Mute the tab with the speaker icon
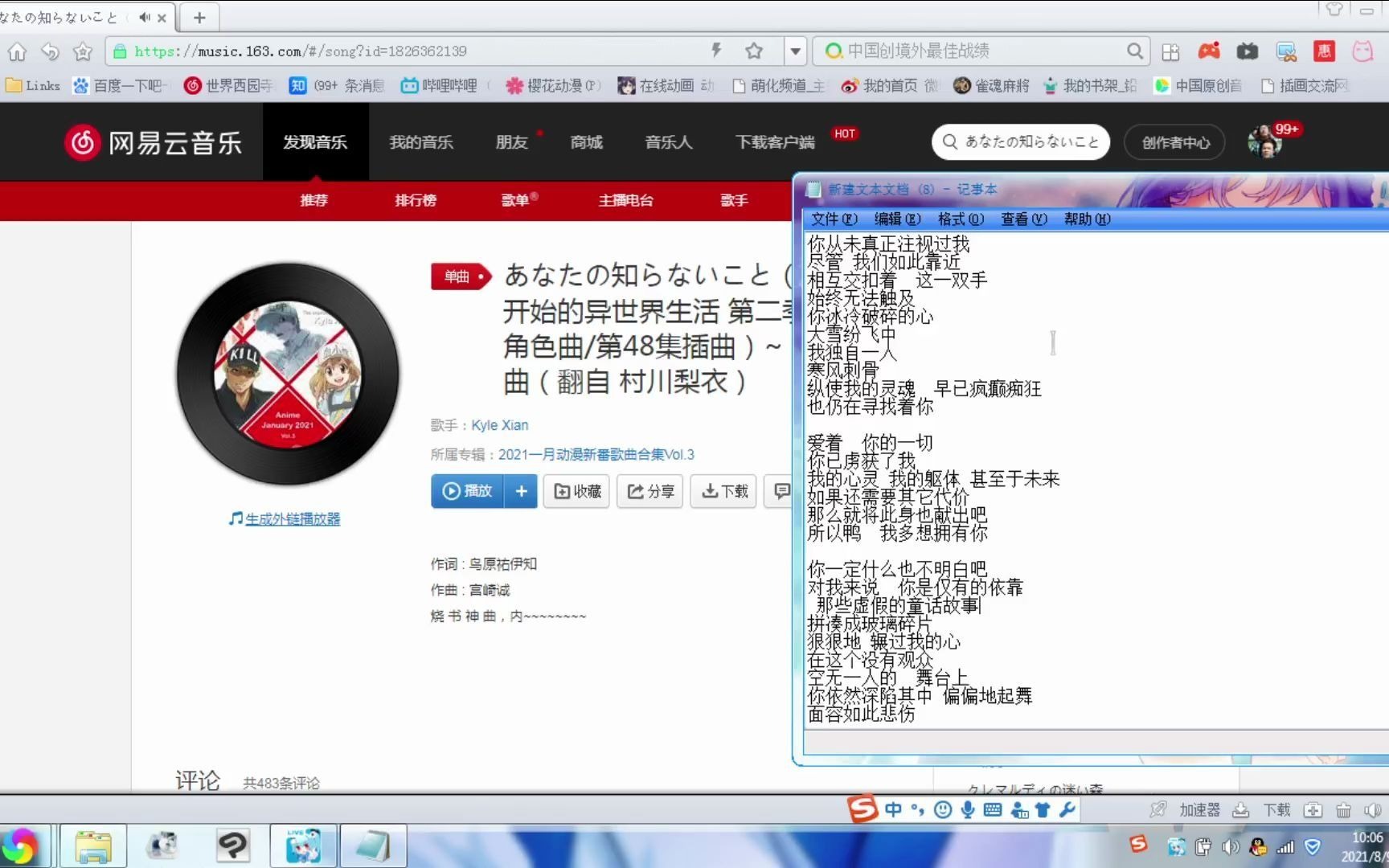The width and height of the screenshot is (1389, 868). (145, 17)
